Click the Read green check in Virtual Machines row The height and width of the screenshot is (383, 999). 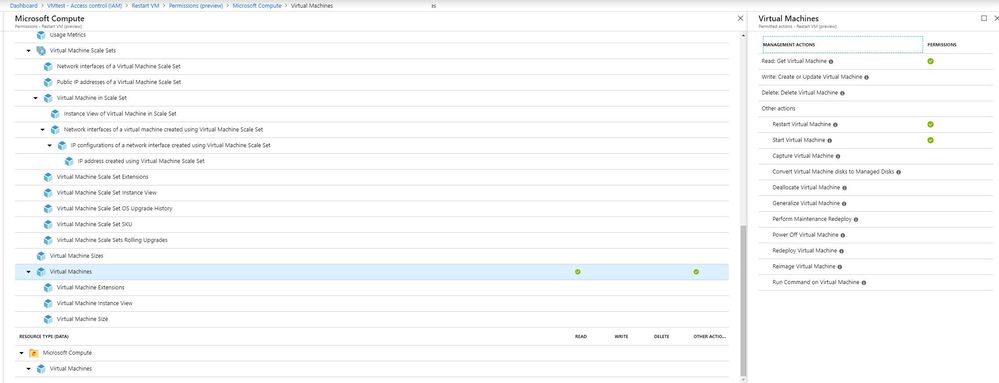pyautogui.click(x=578, y=271)
